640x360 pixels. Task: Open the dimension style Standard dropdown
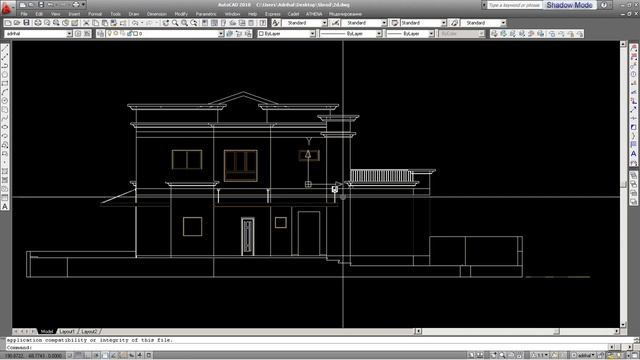(384, 23)
